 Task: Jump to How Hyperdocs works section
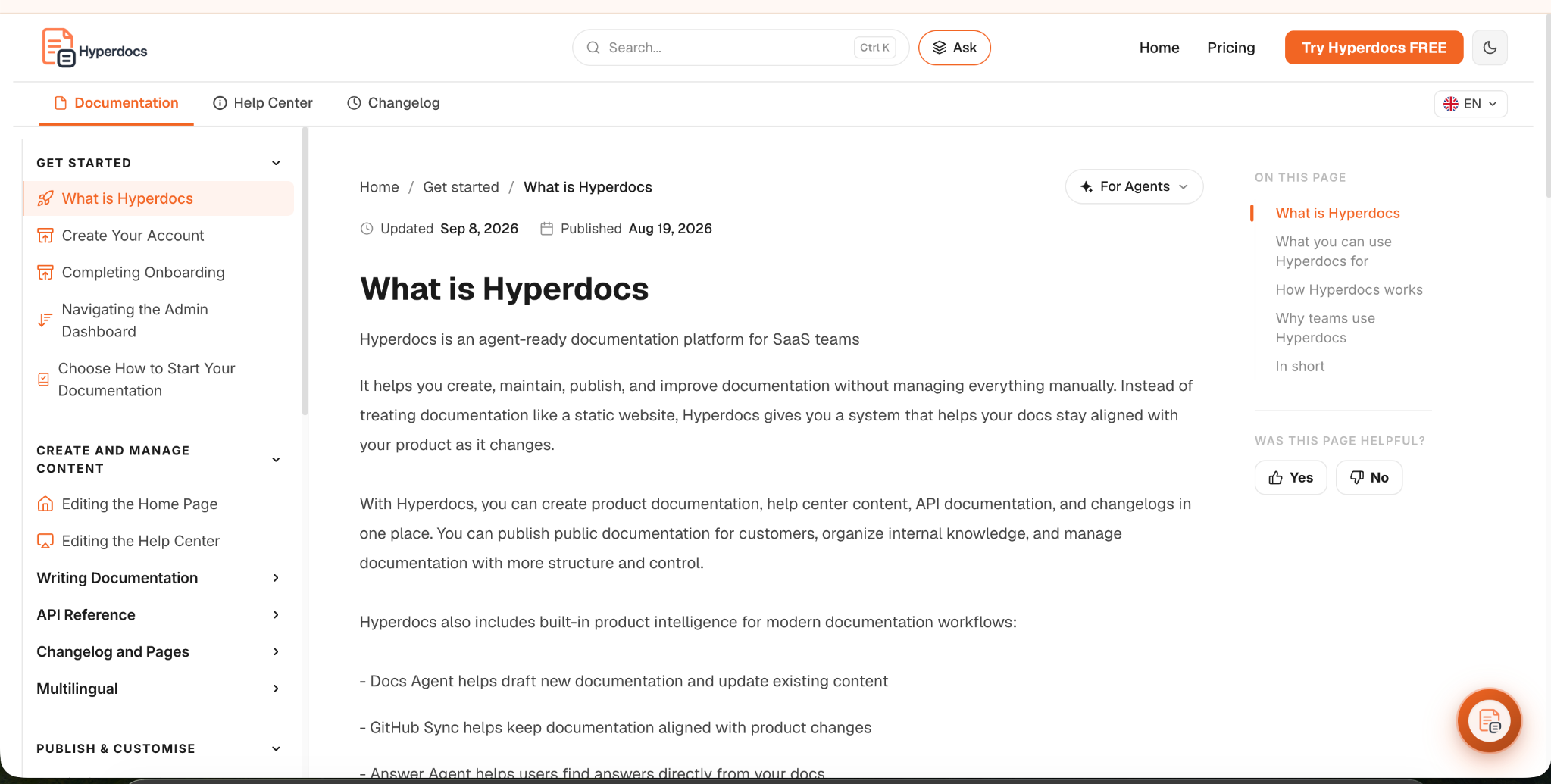pos(1349,290)
